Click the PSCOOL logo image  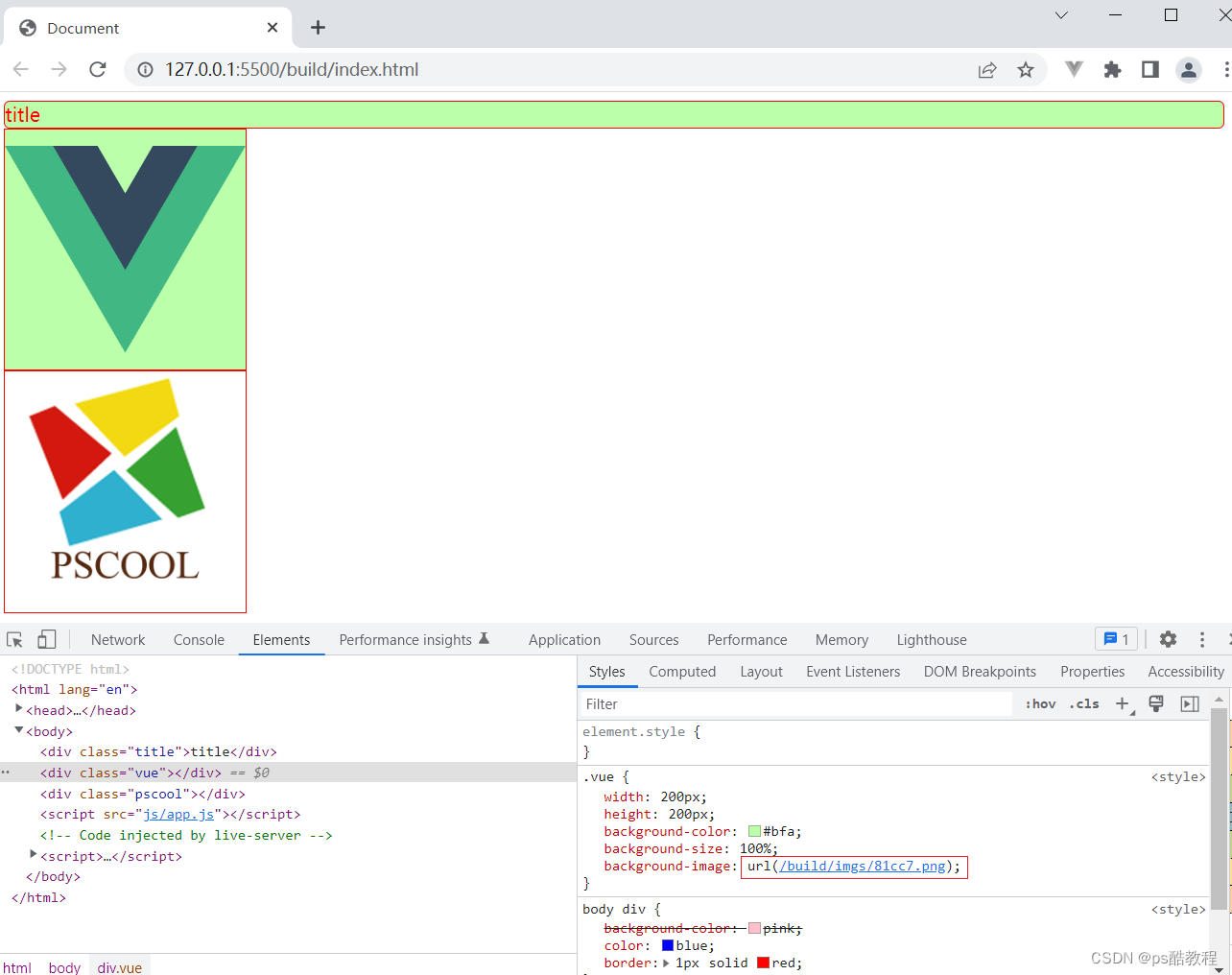click(125, 491)
